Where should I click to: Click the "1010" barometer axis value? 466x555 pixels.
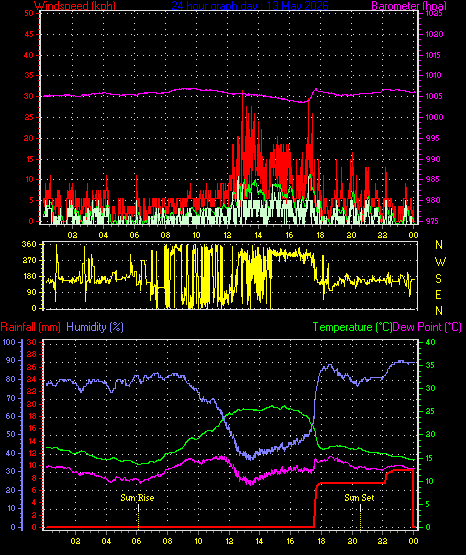point(434,75)
